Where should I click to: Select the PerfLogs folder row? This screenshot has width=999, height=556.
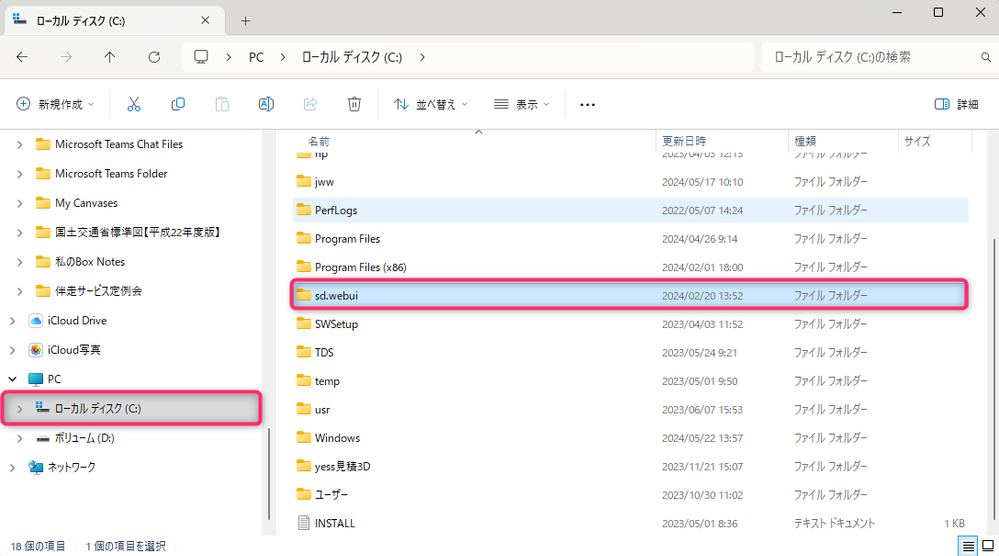tap(631, 210)
